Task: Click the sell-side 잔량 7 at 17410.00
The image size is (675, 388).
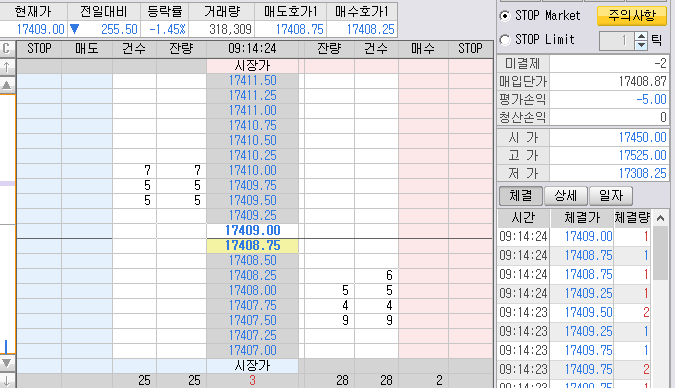Action: 197,171
